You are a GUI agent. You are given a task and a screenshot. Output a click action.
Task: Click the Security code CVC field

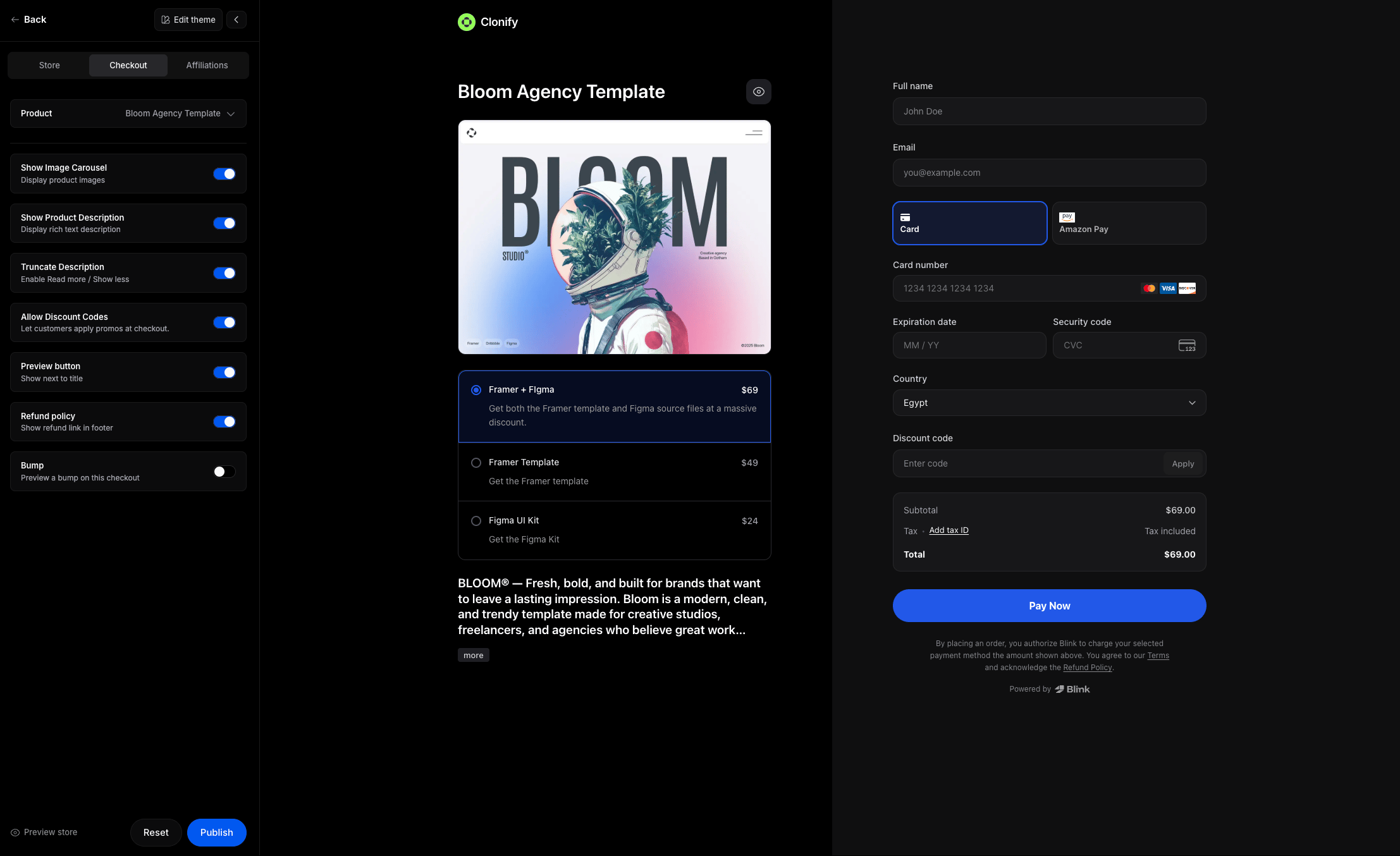point(1129,345)
